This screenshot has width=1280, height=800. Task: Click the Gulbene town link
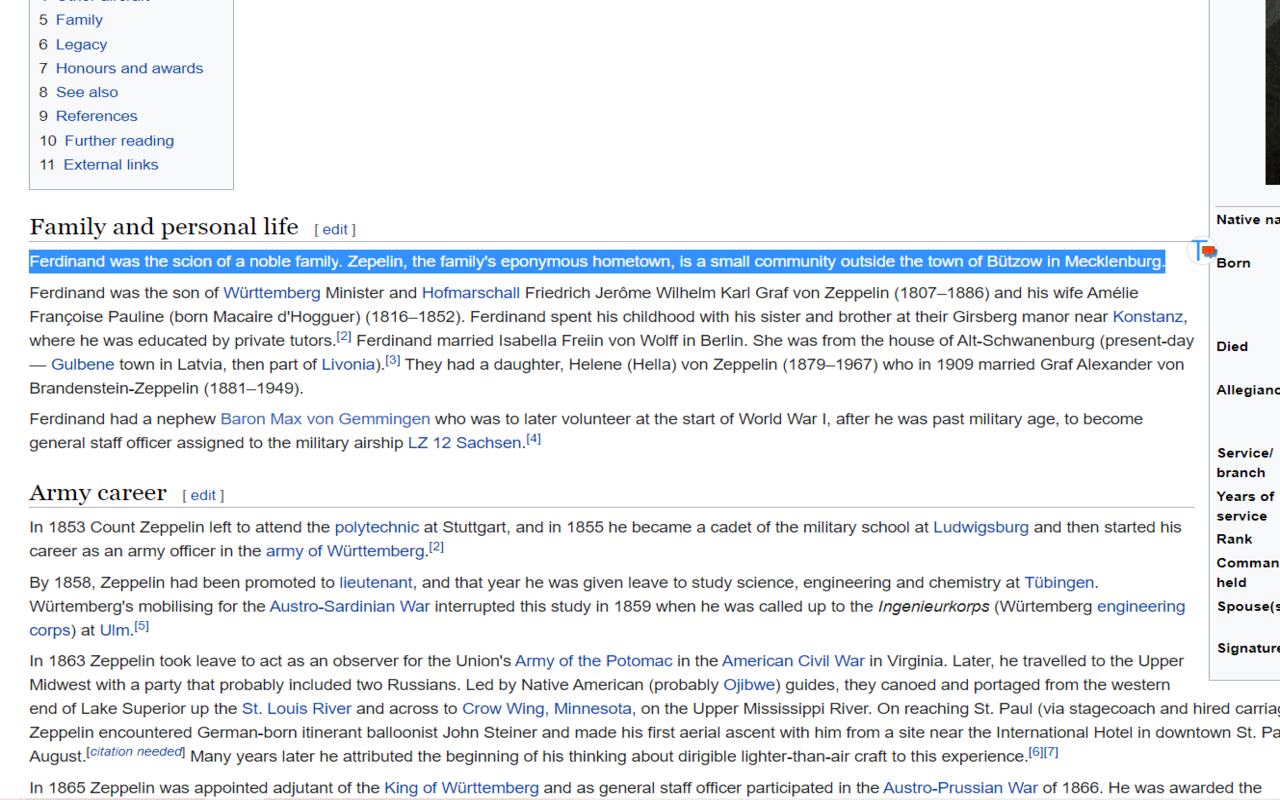pos(82,365)
